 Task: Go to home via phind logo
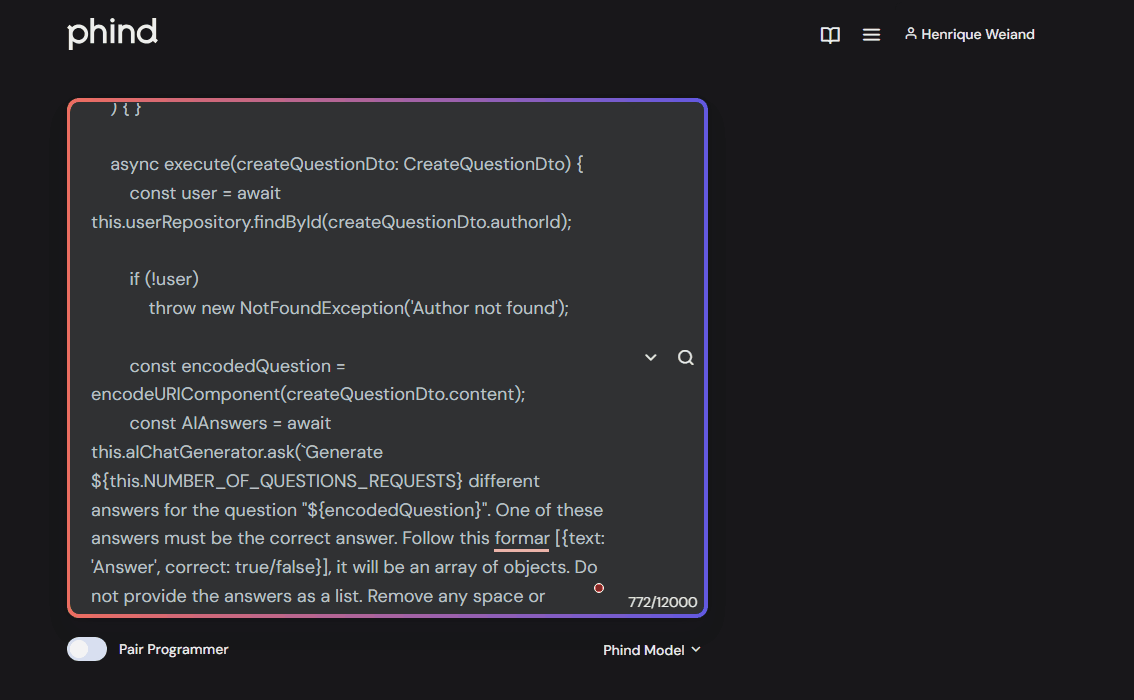112,33
